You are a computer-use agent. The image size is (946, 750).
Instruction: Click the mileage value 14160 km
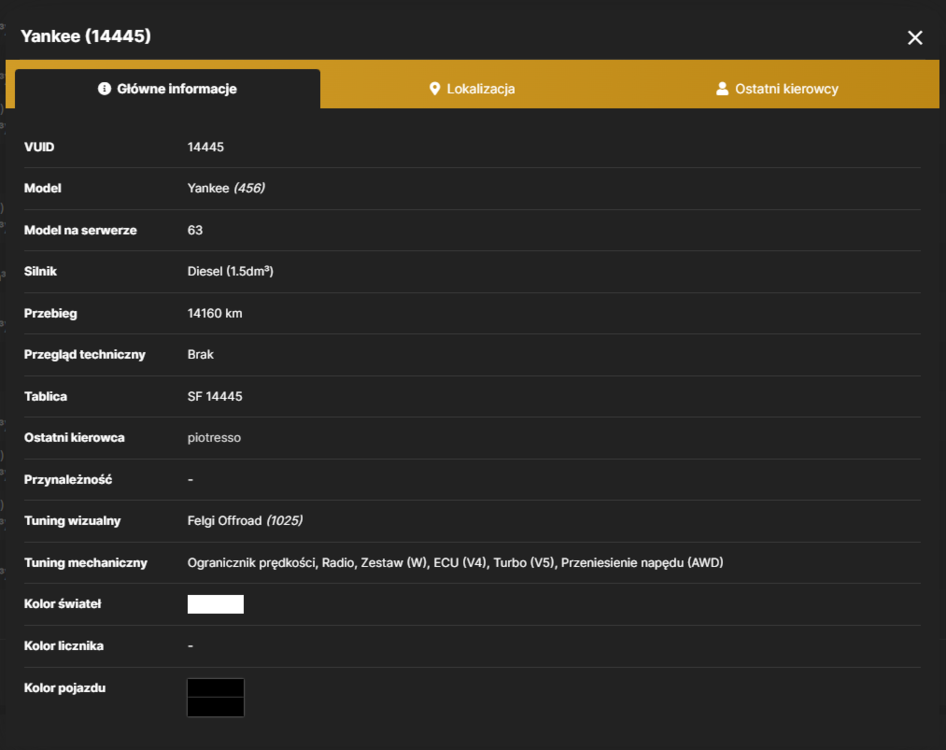tap(215, 313)
